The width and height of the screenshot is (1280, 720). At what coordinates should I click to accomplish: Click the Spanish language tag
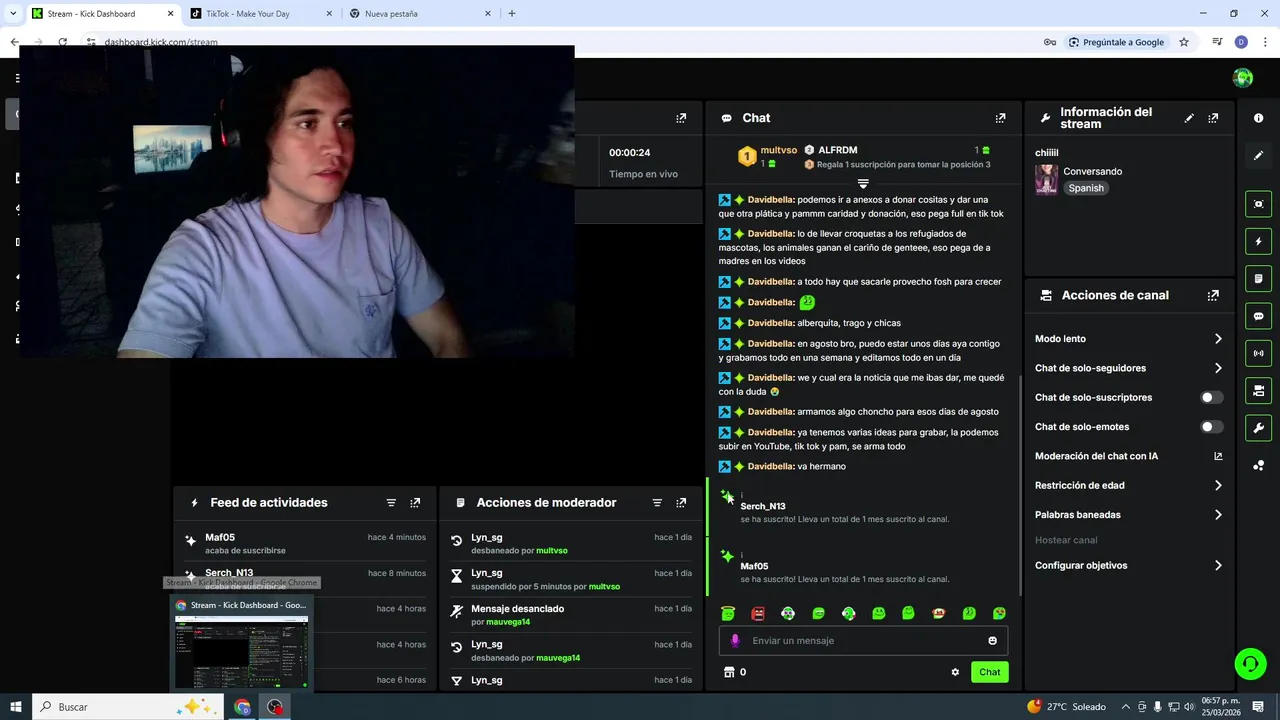[x=1086, y=188]
